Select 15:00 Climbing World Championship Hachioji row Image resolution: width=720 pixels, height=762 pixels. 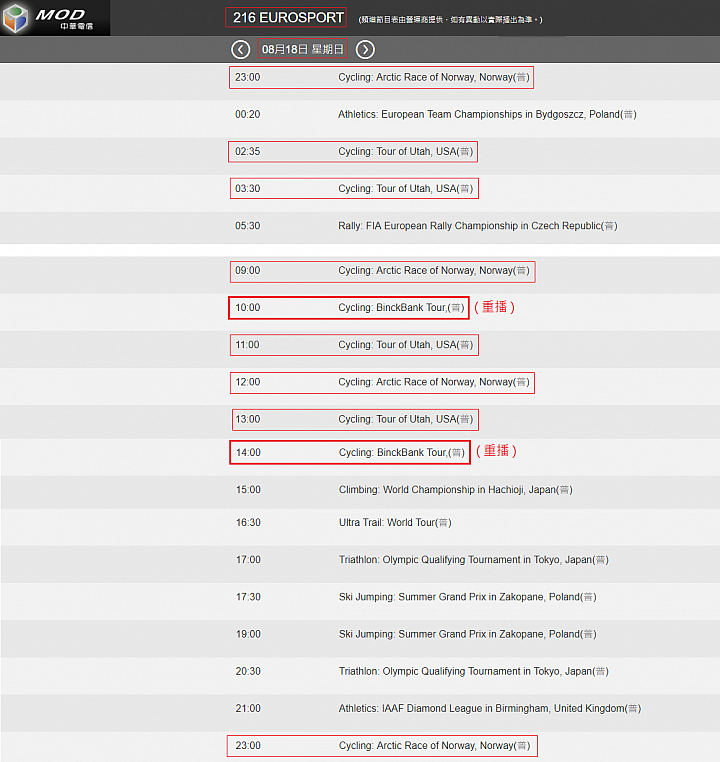click(360, 490)
